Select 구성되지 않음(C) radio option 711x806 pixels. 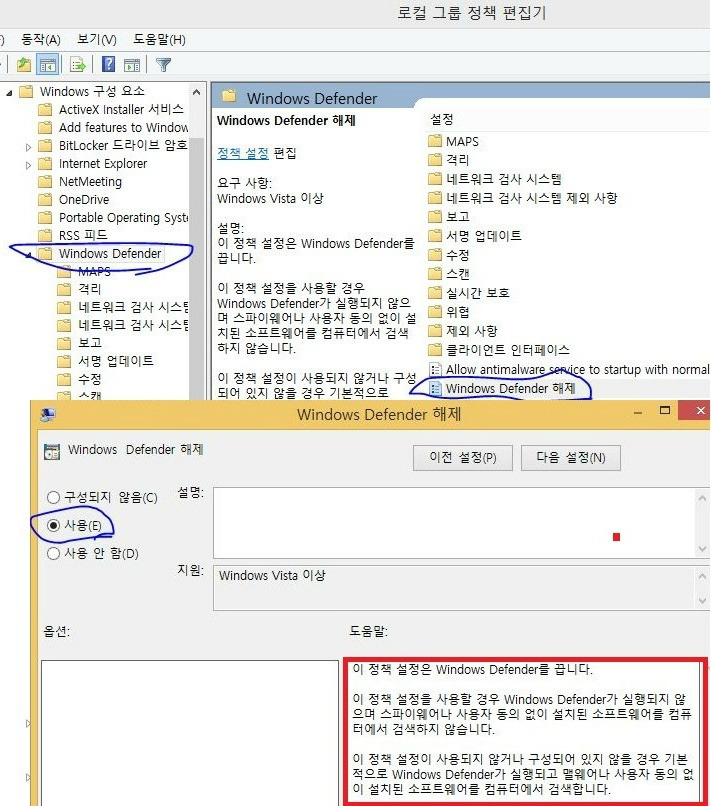102,497
